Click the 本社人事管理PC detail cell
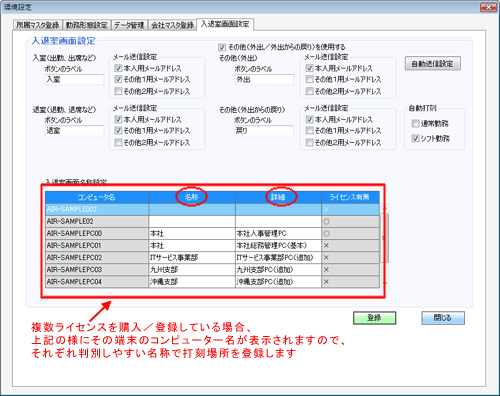This screenshot has width=500, height=396. tap(278, 233)
